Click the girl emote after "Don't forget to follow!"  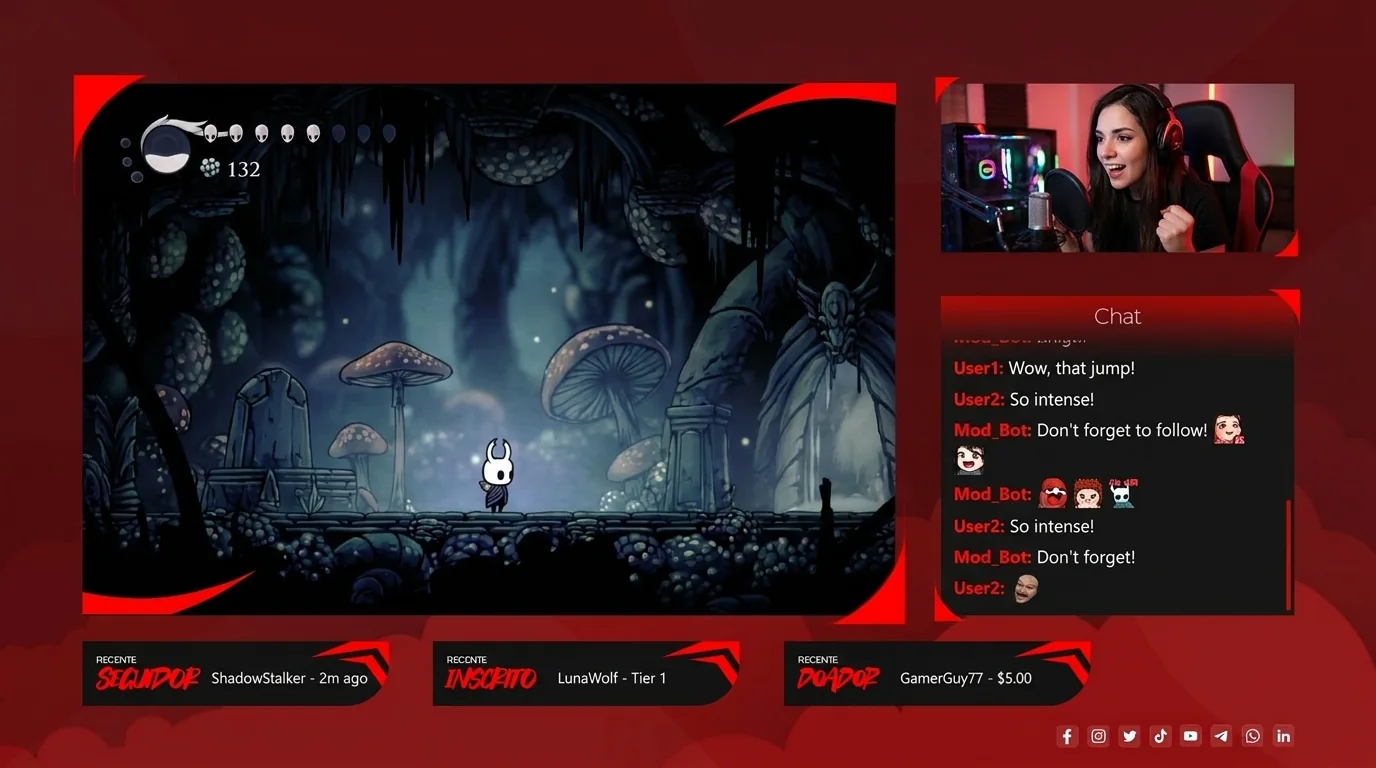[1229, 430]
